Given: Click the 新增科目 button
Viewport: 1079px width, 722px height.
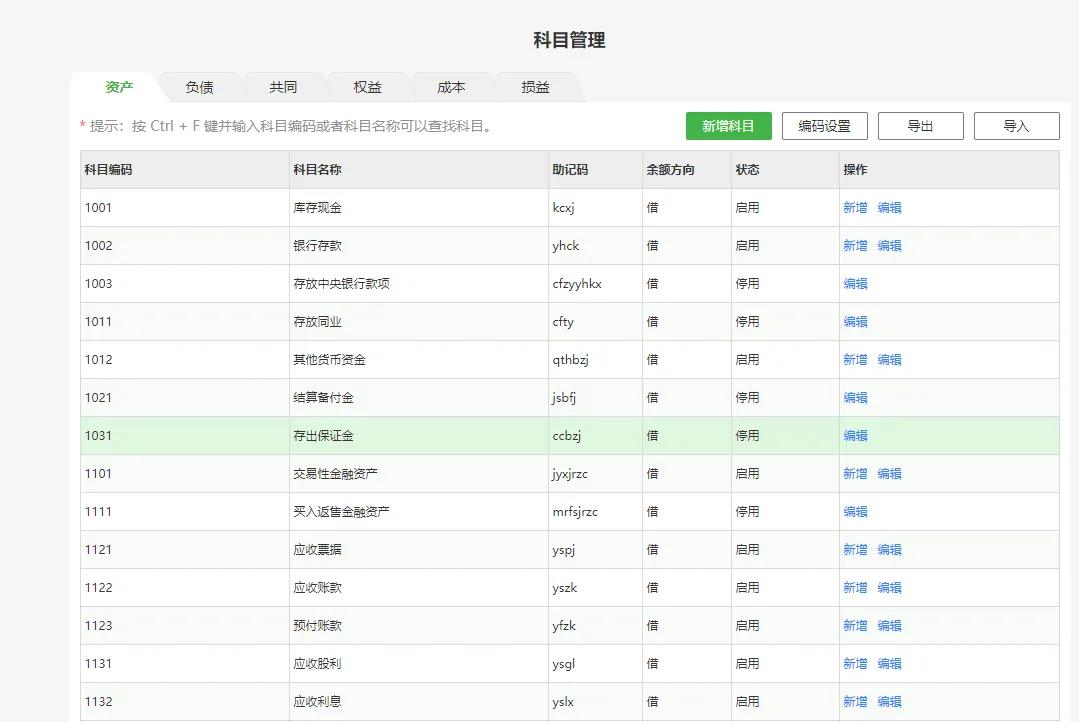Looking at the screenshot, I should click(727, 125).
